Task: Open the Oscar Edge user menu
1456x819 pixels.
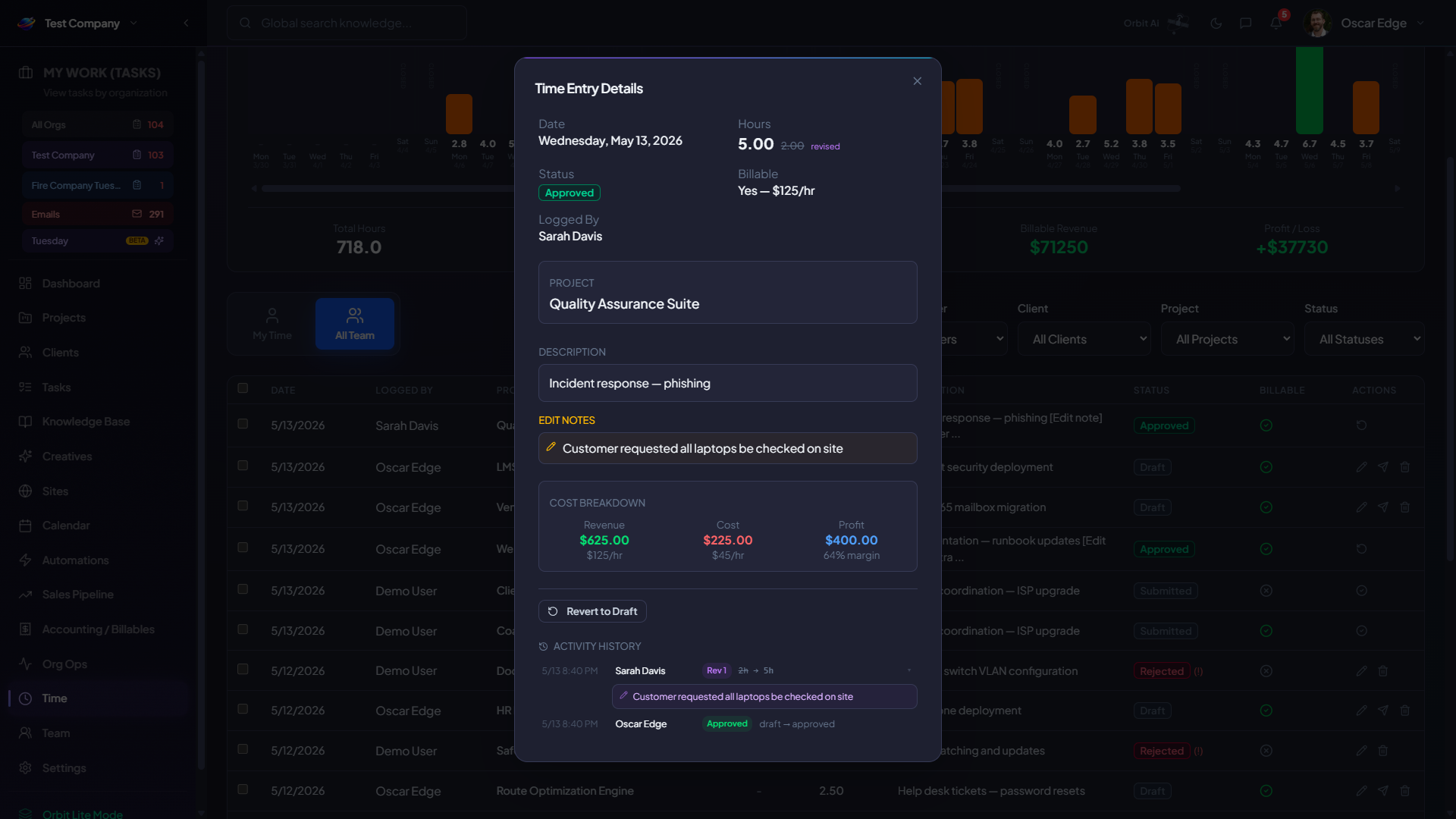Action: (x=1365, y=23)
